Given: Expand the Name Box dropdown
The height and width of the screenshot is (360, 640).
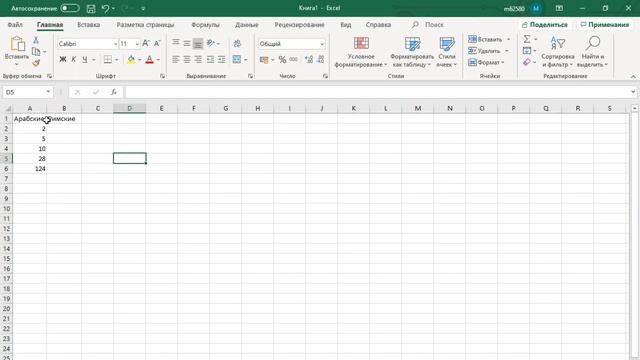Looking at the screenshot, I should coord(48,92).
